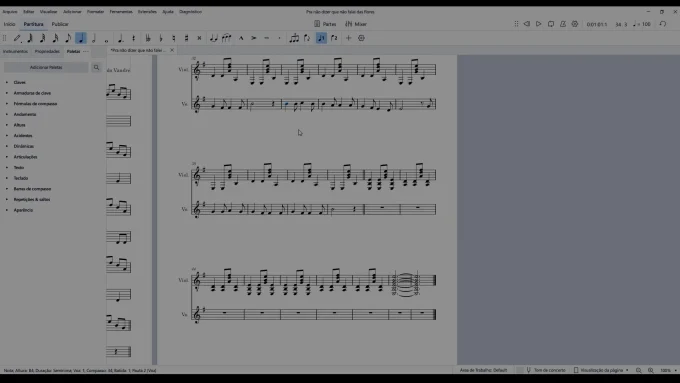Add tenuto articulation

267,38
